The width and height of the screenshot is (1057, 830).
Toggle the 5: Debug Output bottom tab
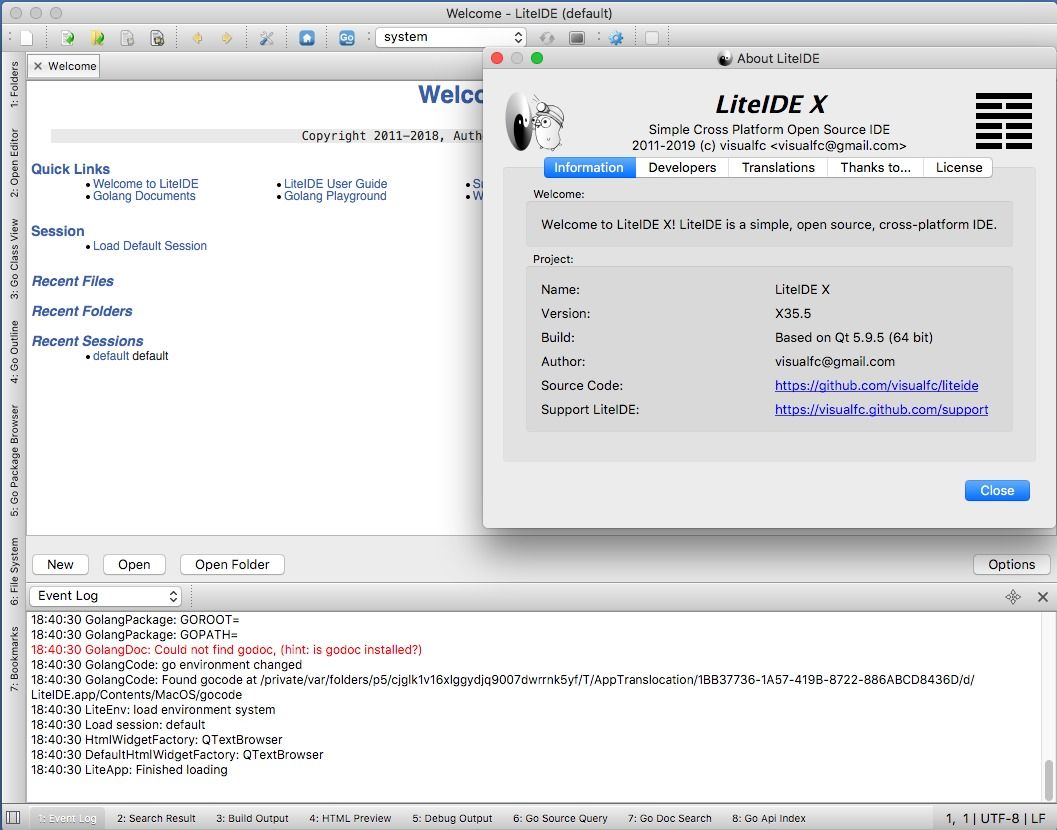[x=452, y=819]
